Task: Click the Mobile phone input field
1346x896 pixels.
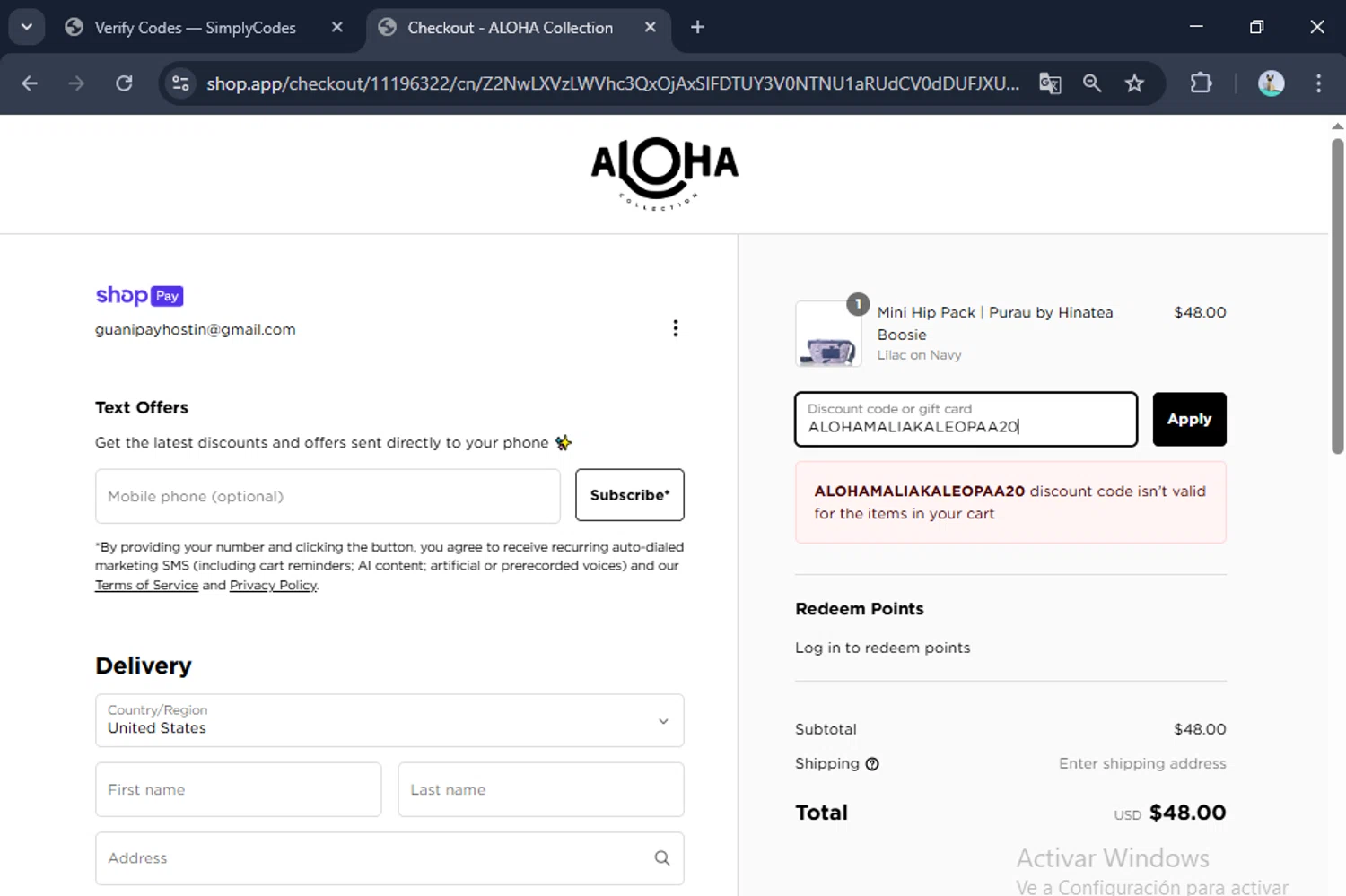Action: (x=328, y=496)
